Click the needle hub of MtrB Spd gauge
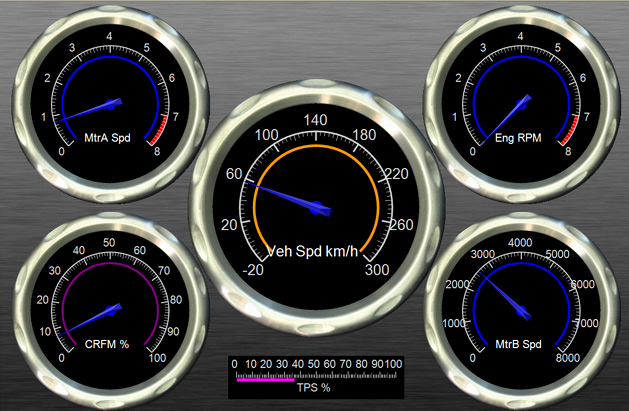 522,310
